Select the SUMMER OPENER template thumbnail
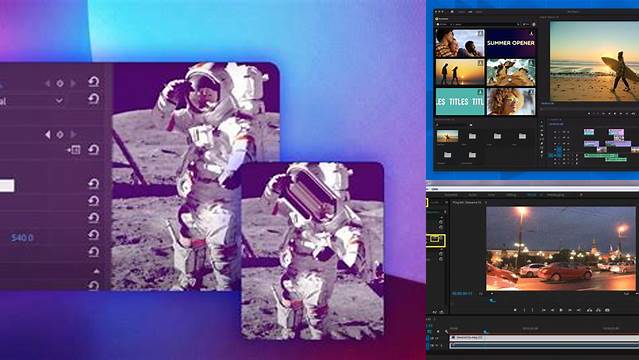 click(511, 43)
